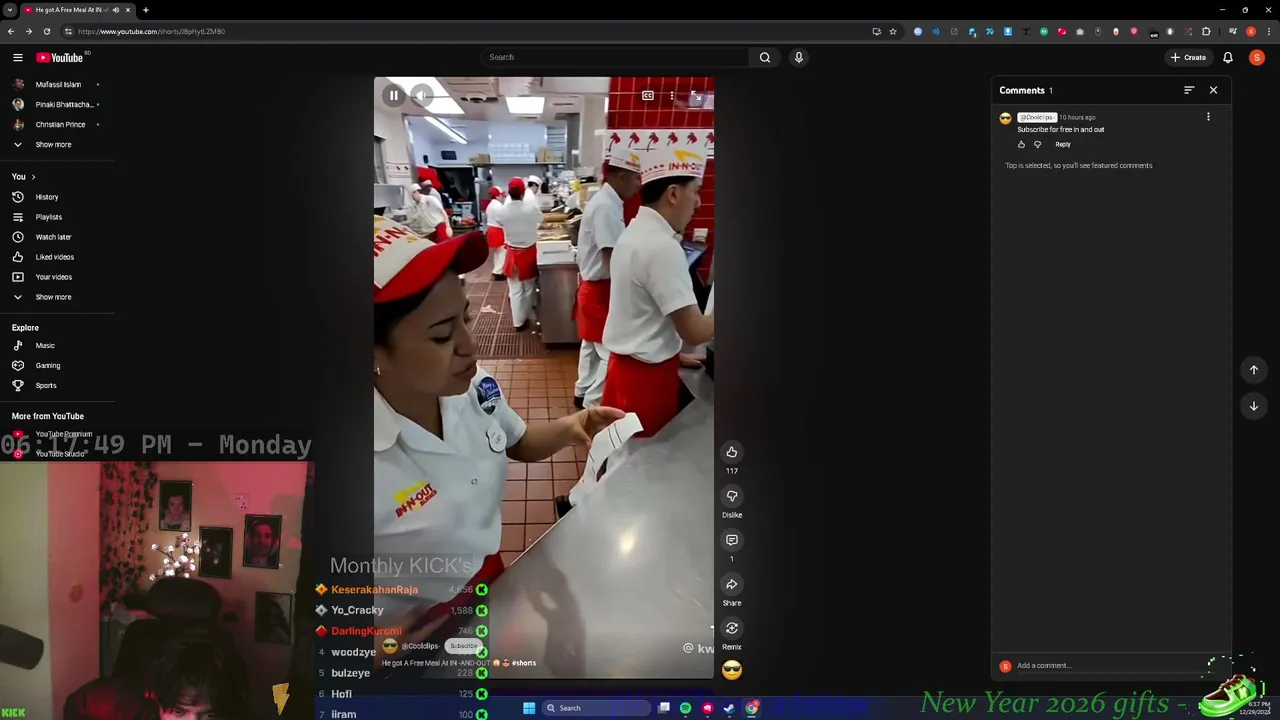Open Sort comments menu

pos(1189,90)
